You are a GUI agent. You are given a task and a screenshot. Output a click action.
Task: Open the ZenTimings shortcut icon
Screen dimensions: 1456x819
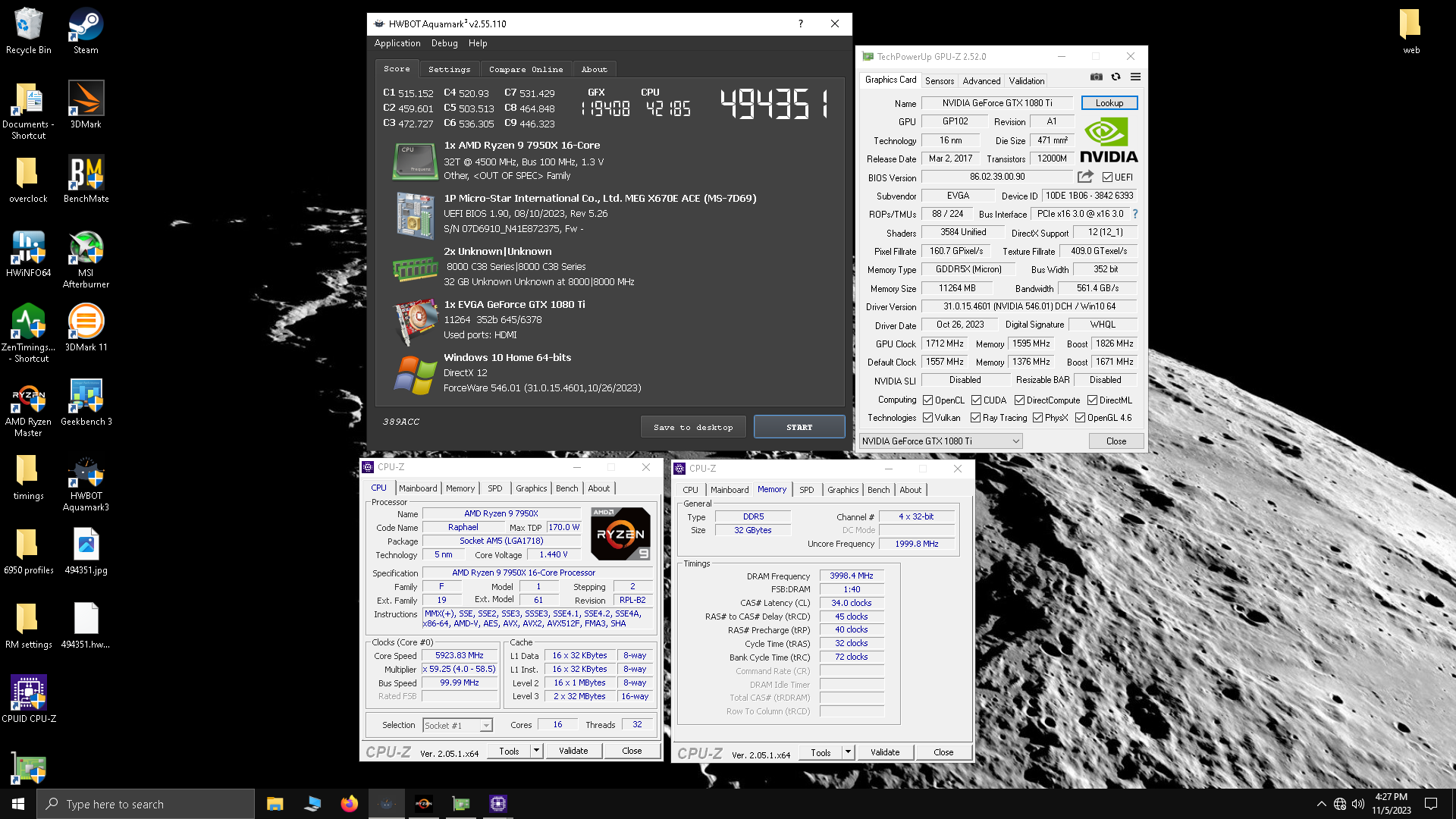tap(28, 333)
